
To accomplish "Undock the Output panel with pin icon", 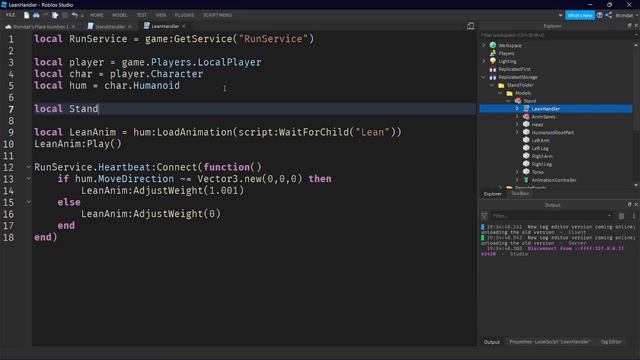I will click(x=629, y=204).
